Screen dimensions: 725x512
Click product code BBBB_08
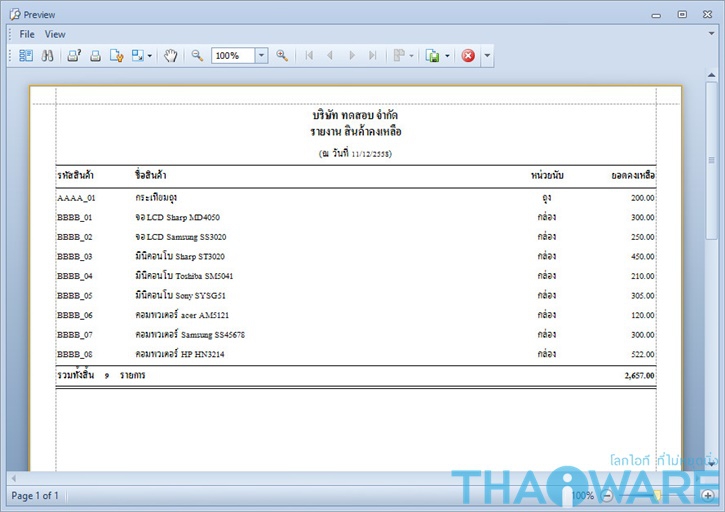tap(75, 354)
